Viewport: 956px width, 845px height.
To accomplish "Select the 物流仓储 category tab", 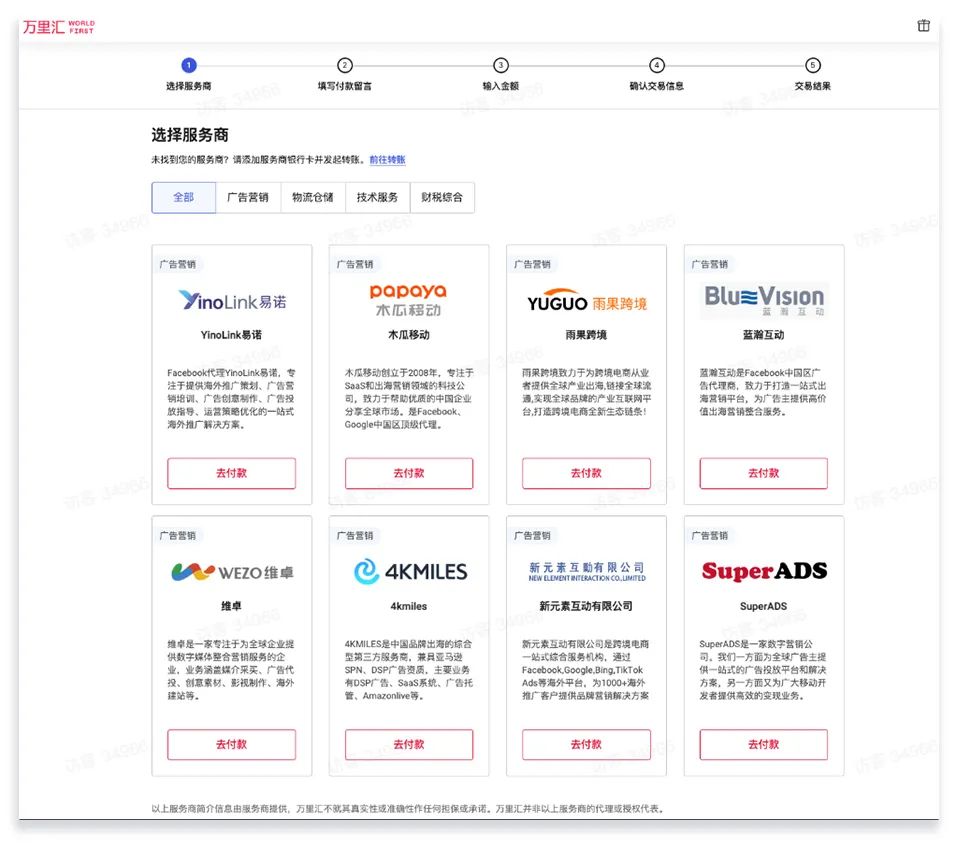I will (312, 197).
